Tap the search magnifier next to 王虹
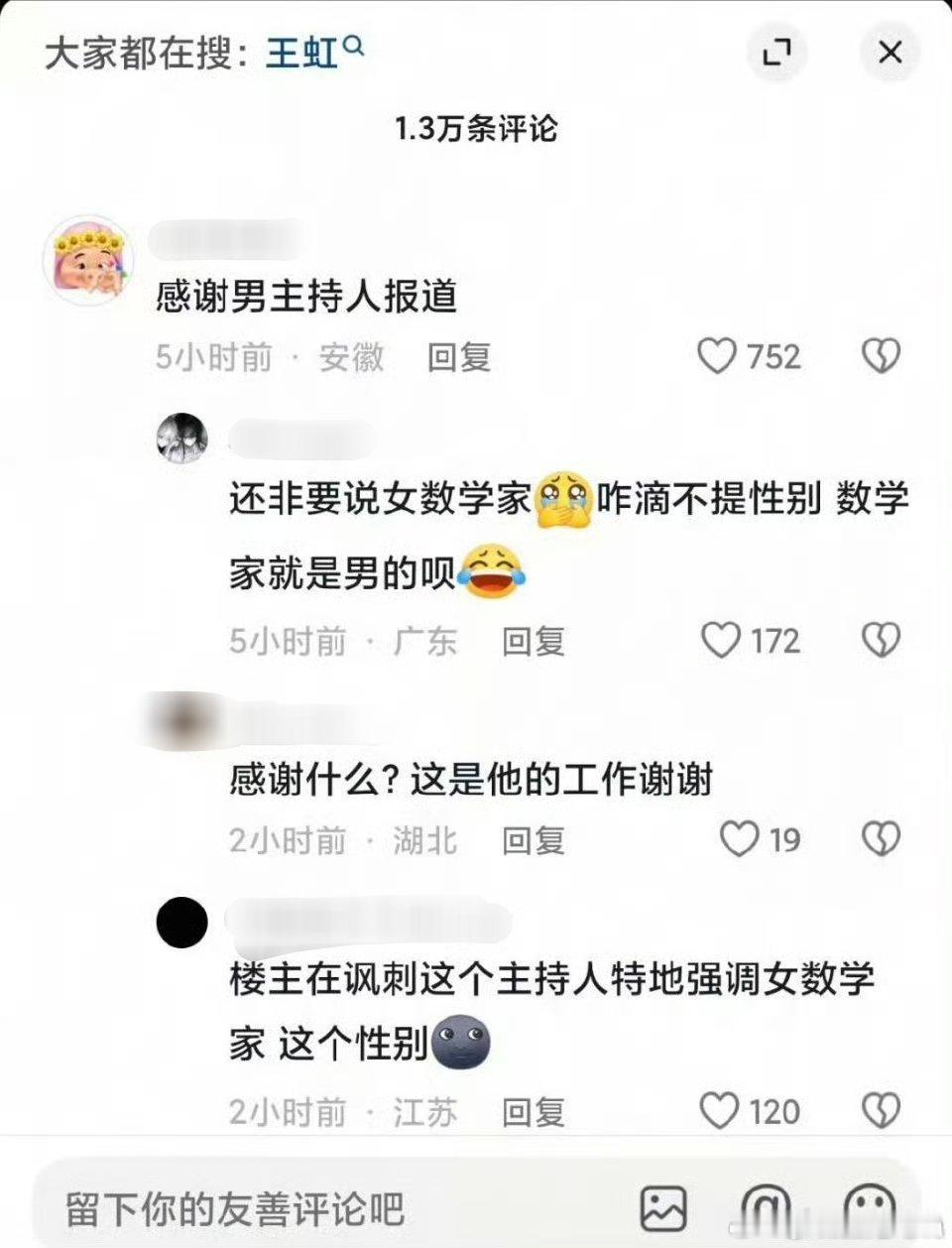Image resolution: width=952 pixels, height=1248 pixels. point(353,45)
